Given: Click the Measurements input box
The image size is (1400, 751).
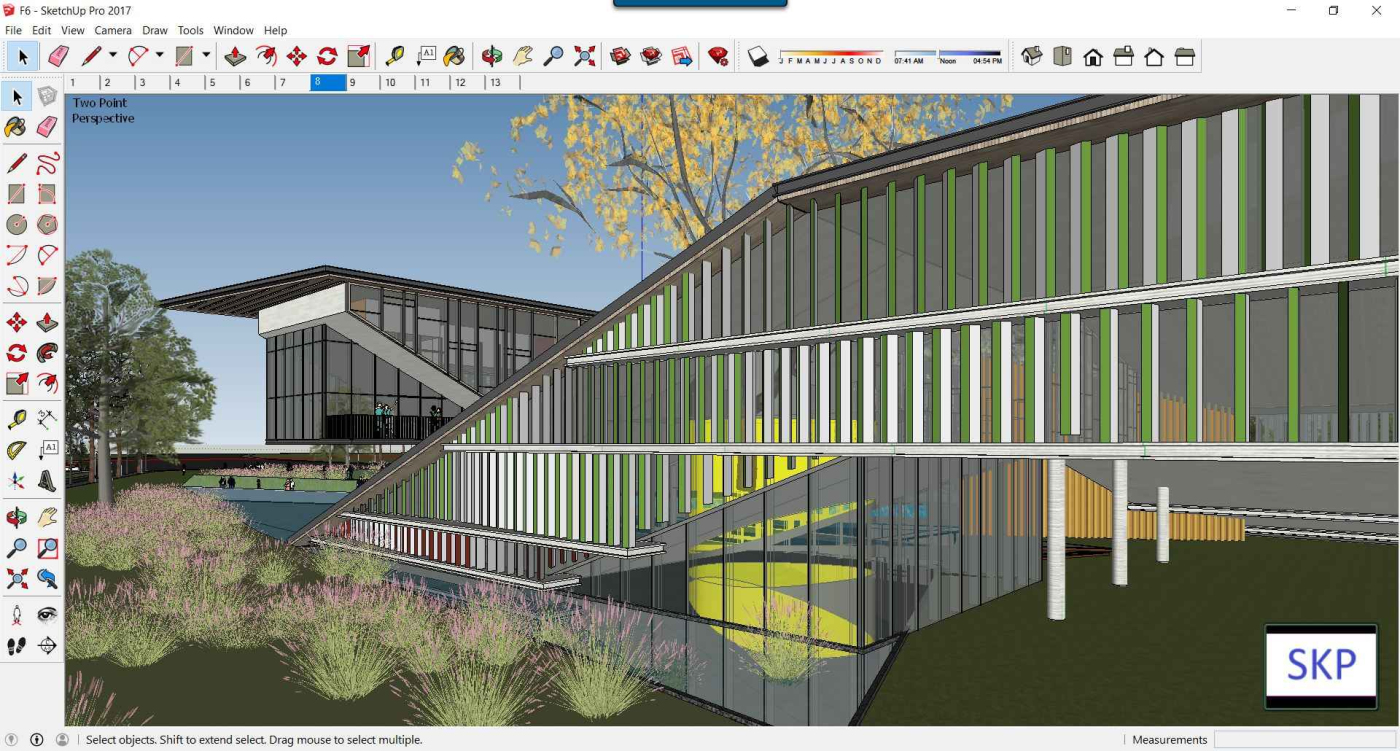Looking at the screenshot, I should point(1304,740).
